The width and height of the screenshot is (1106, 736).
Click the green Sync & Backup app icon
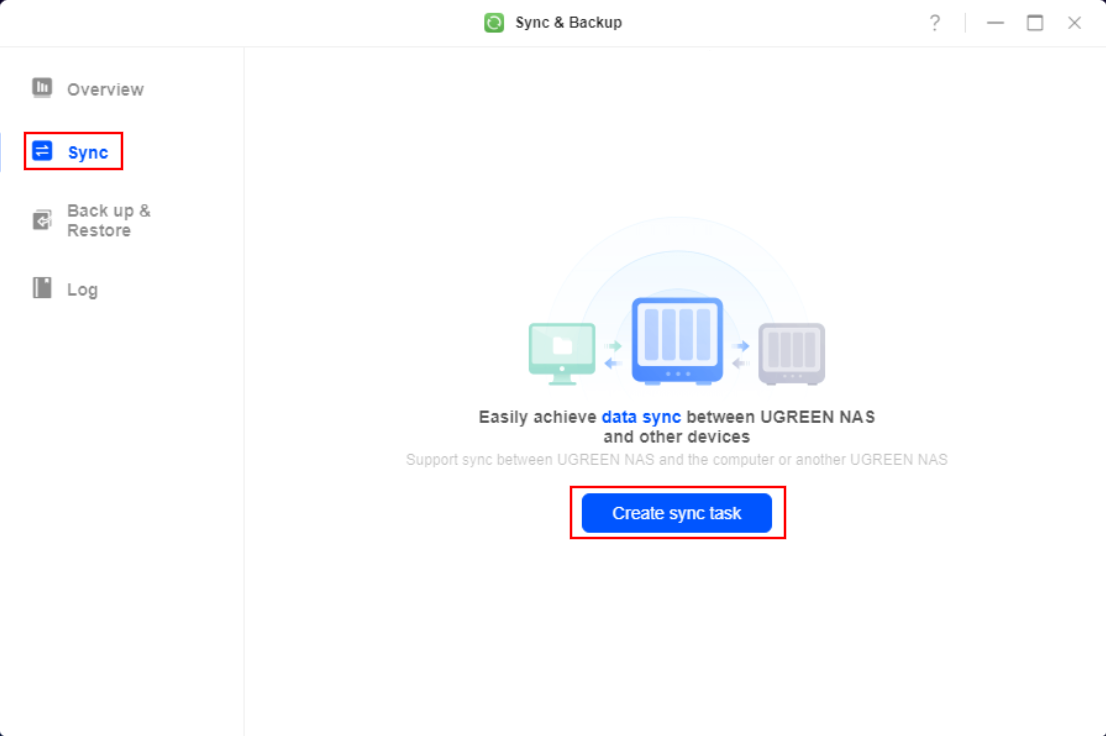point(494,23)
